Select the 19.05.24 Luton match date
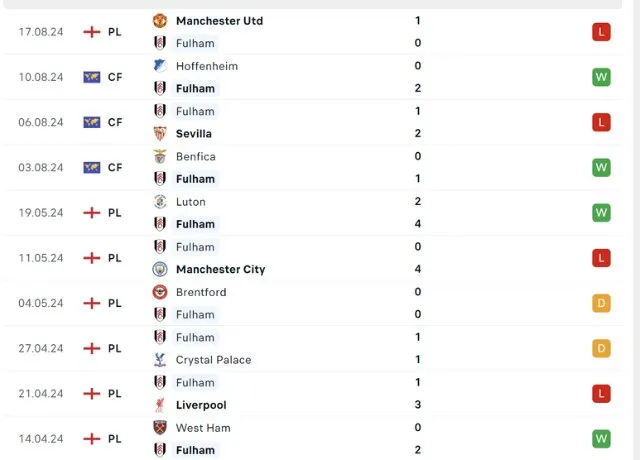The image size is (640, 460). point(41,213)
